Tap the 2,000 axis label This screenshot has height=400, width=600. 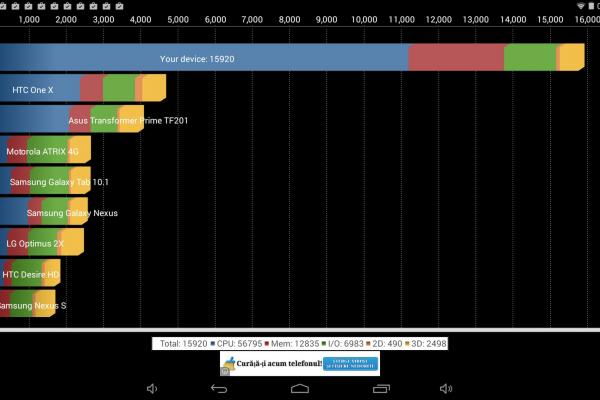point(66,20)
